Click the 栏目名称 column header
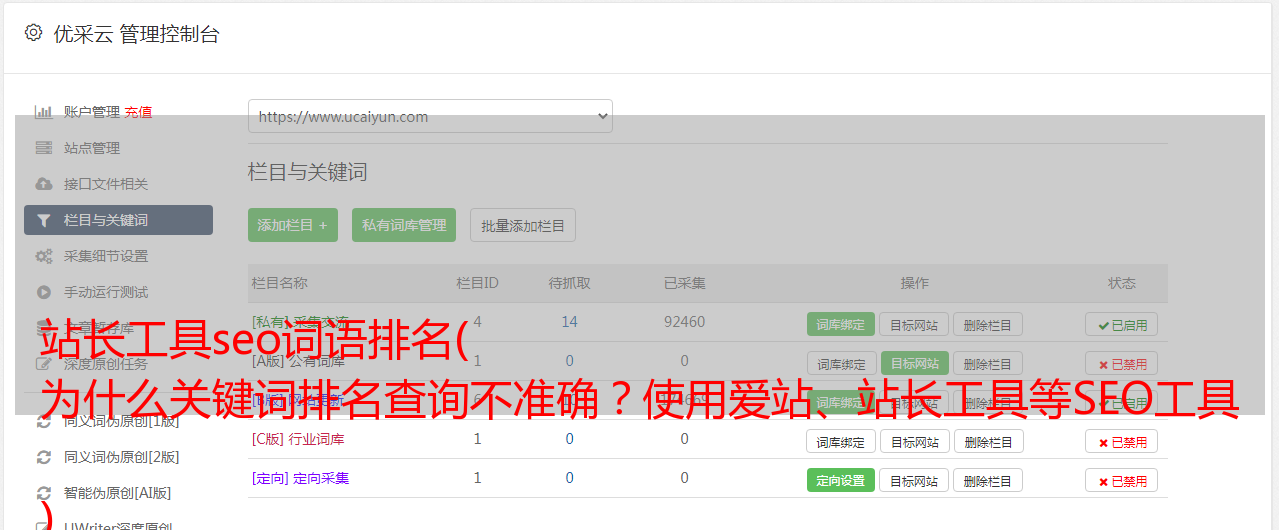Viewport: 1279px width, 530px height. coord(279,283)
